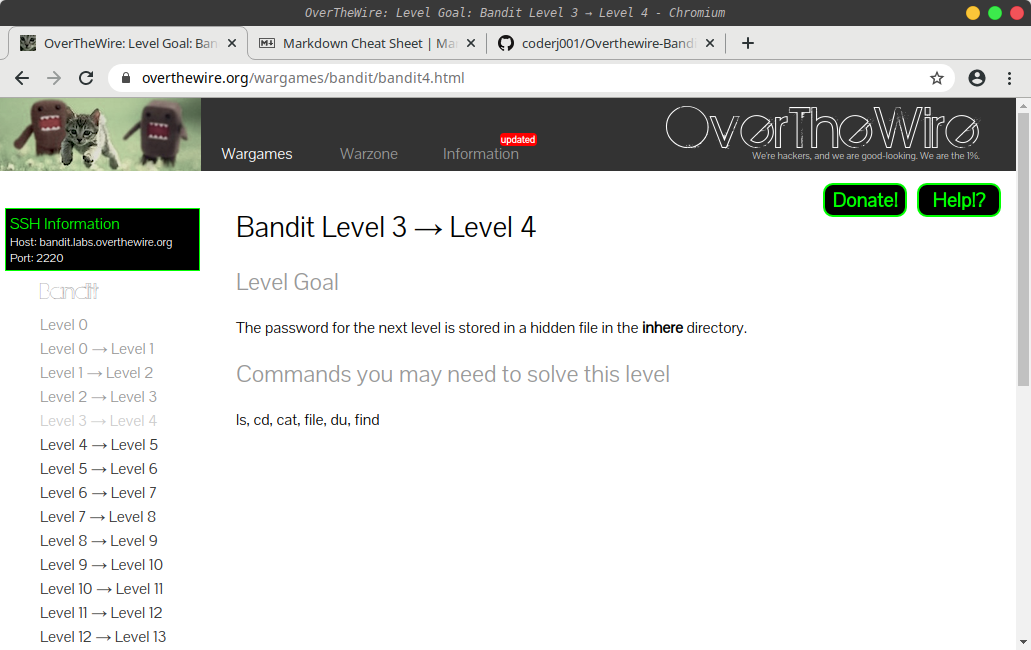
Task: Switch to the coderj001/Overthewire-Bandit GitHub tab
Action: click(607, 43)
